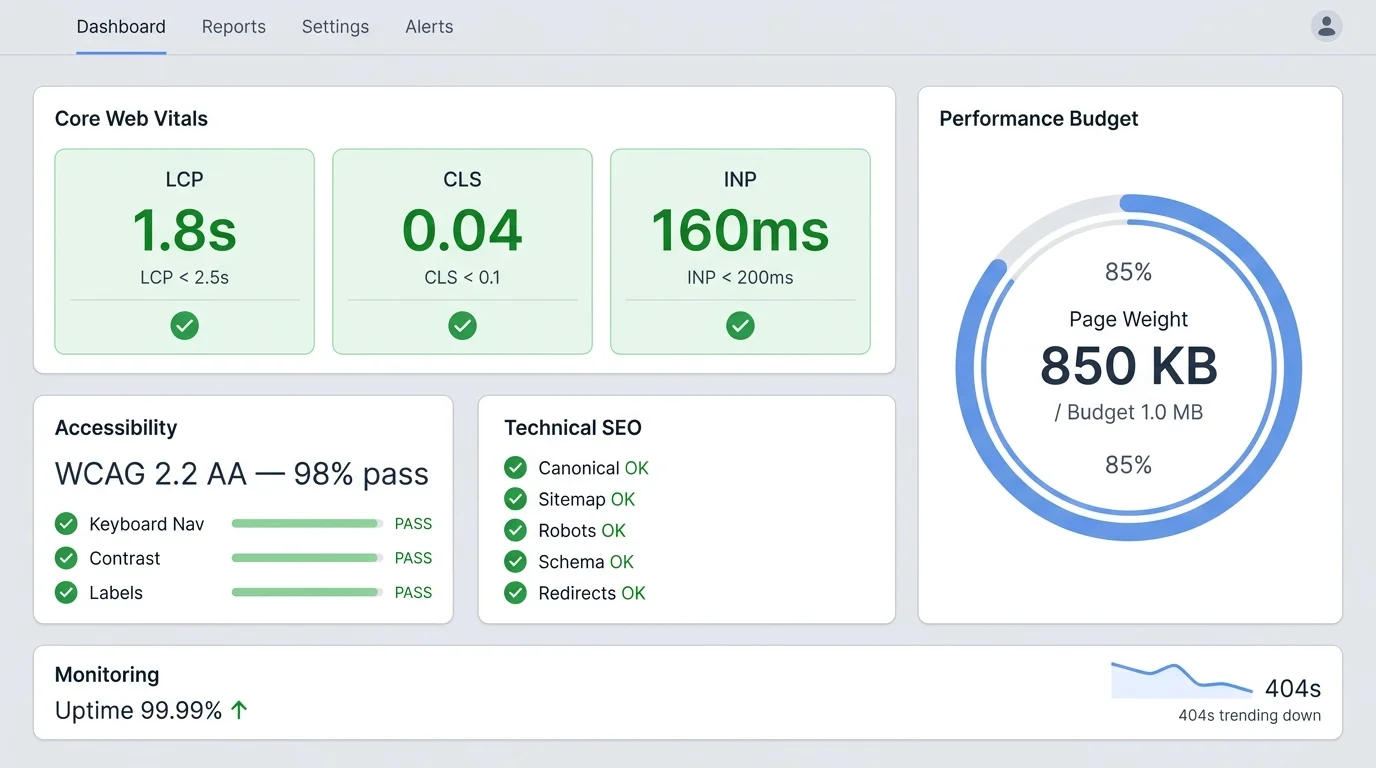Click the 404s sparkline chart
1376x768 pixels.
point(1182,679)
